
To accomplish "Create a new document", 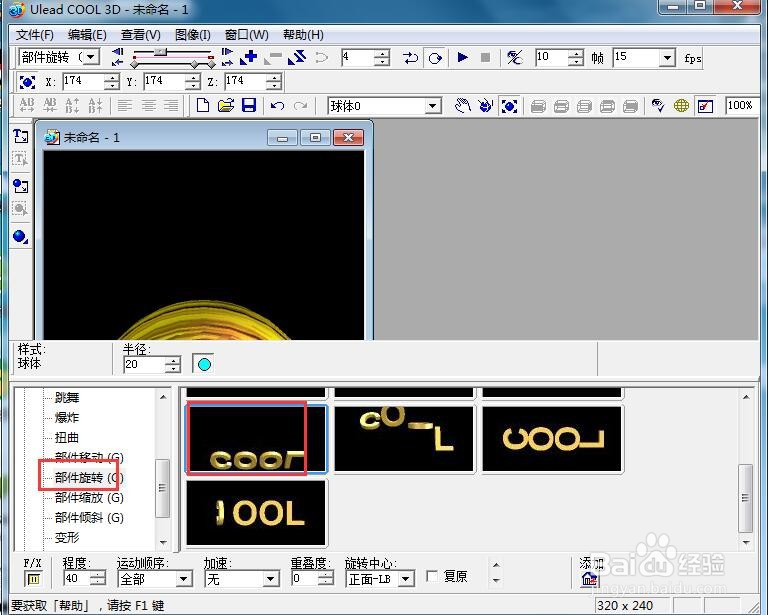I will point(203,105).
